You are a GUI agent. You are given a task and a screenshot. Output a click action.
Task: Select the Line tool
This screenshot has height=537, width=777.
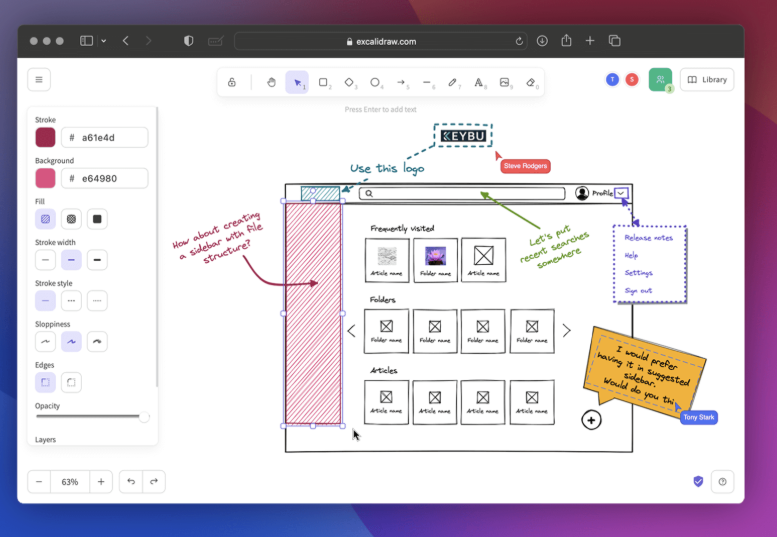coord(427,82)
